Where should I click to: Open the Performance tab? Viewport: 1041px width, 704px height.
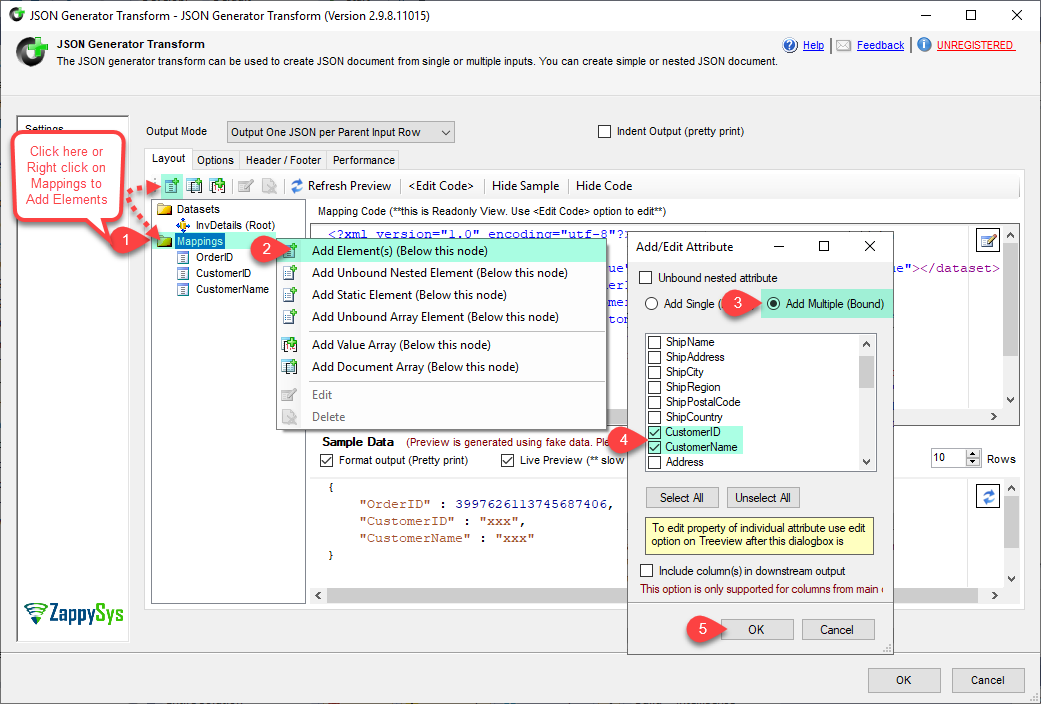coord(364,160)
